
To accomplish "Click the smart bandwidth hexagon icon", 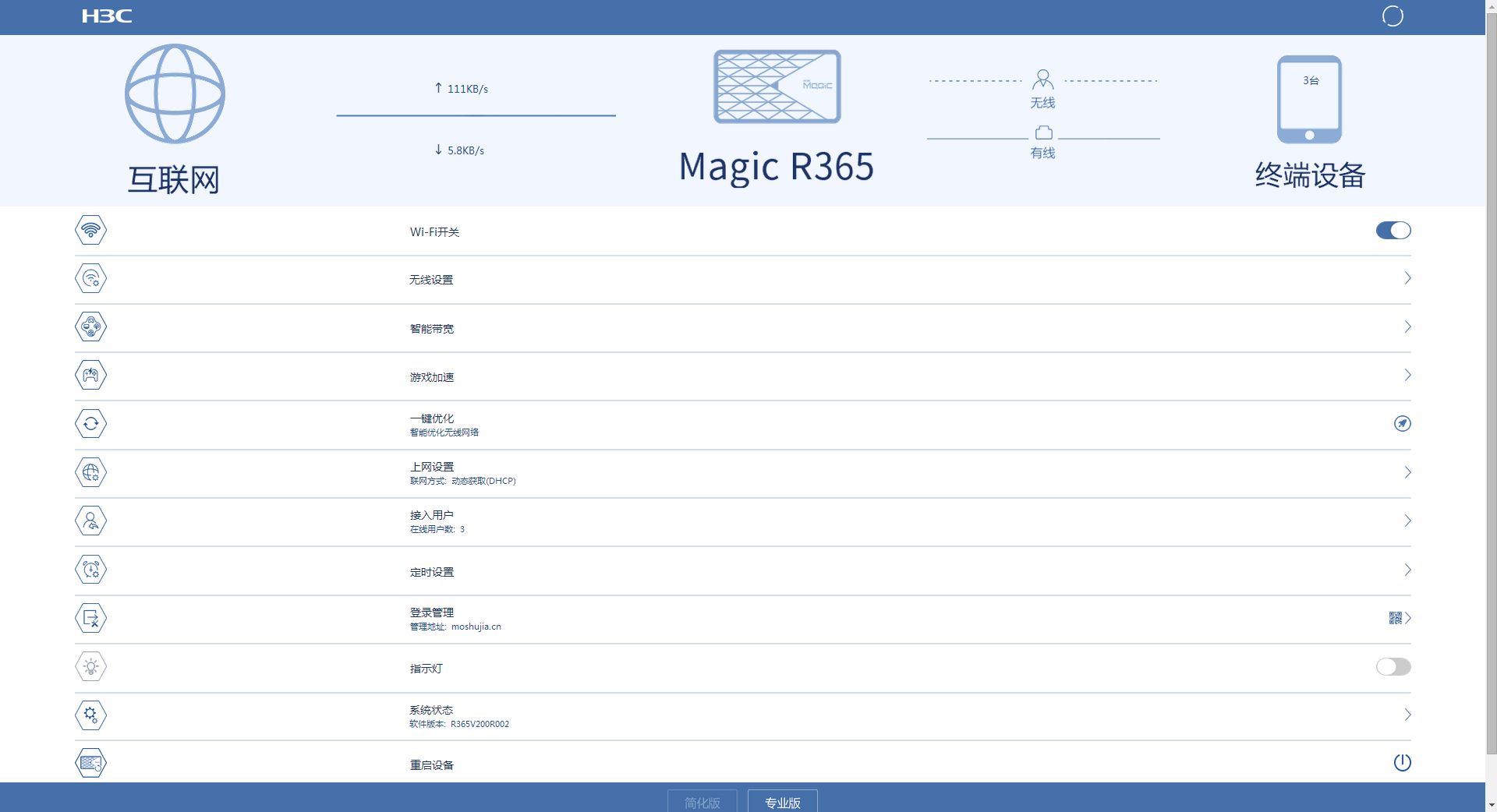I will click(90, 327).
